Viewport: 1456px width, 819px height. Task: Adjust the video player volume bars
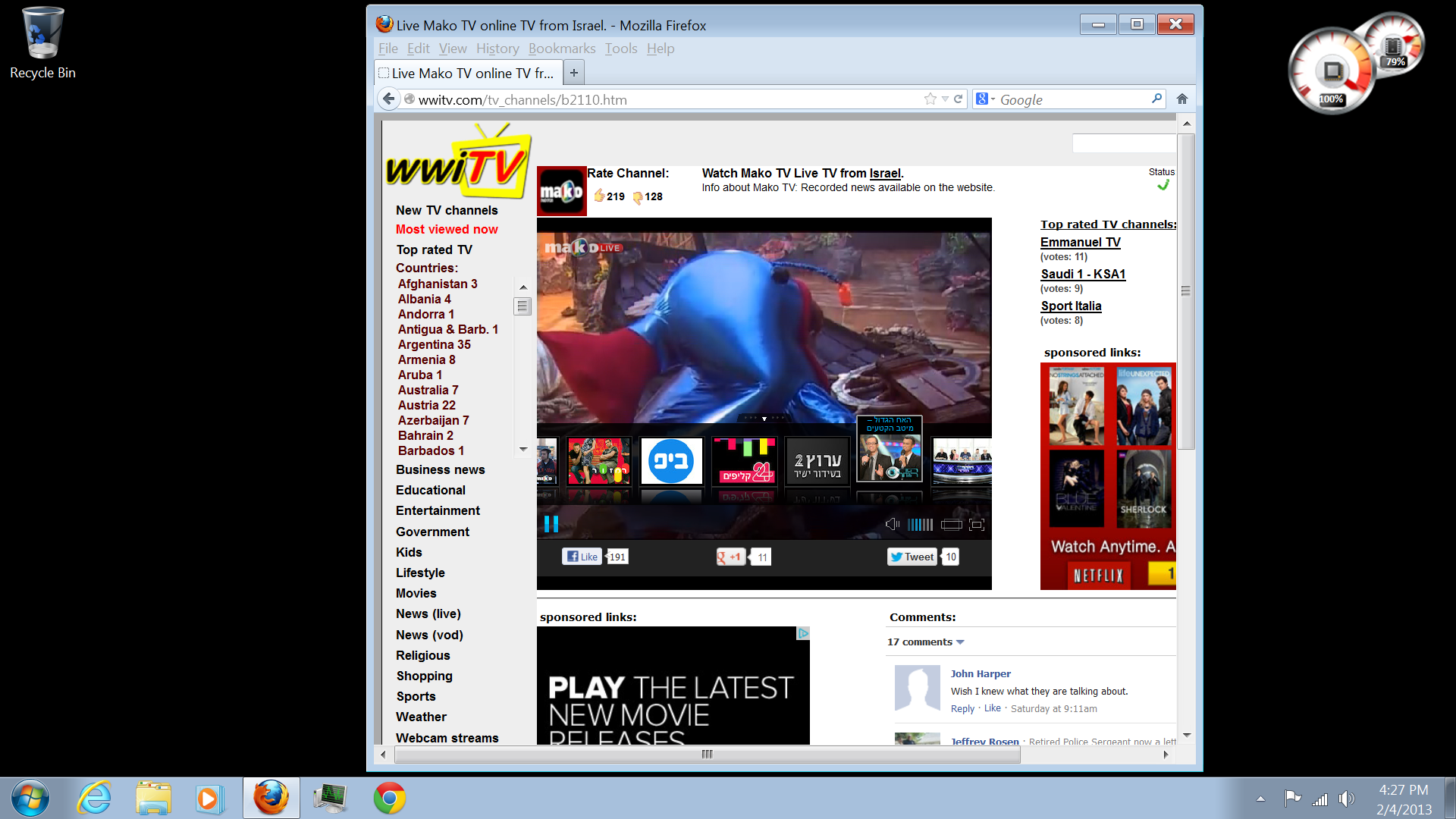[x=921, y=525]
